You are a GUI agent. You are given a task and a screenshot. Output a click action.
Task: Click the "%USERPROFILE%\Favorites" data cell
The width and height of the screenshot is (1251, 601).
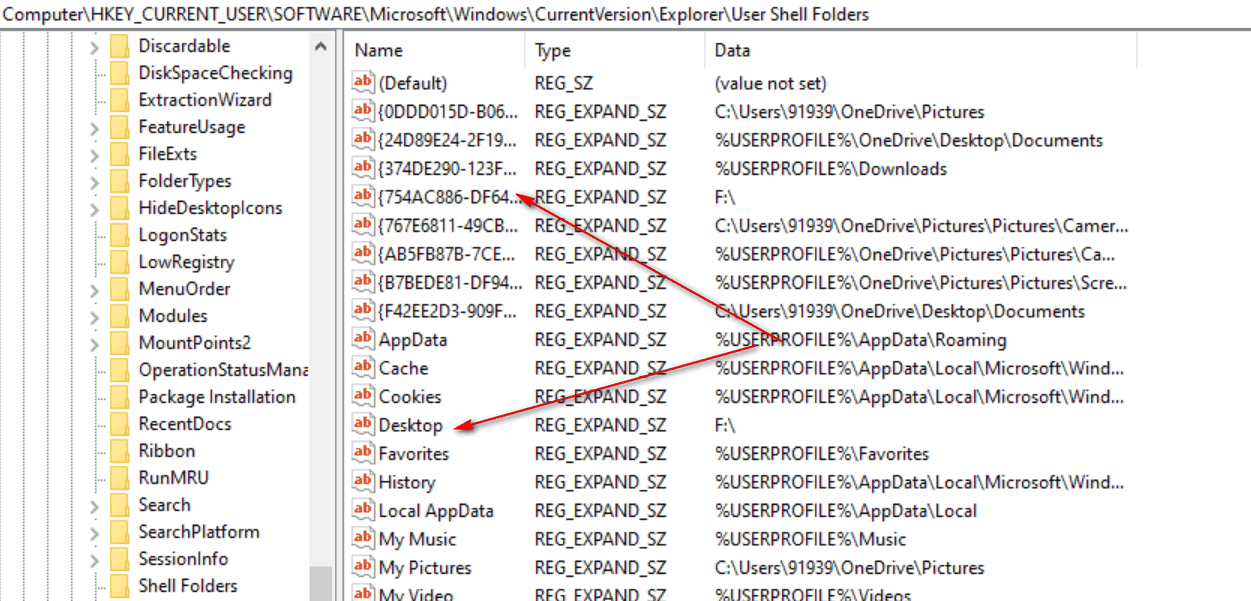821,454
